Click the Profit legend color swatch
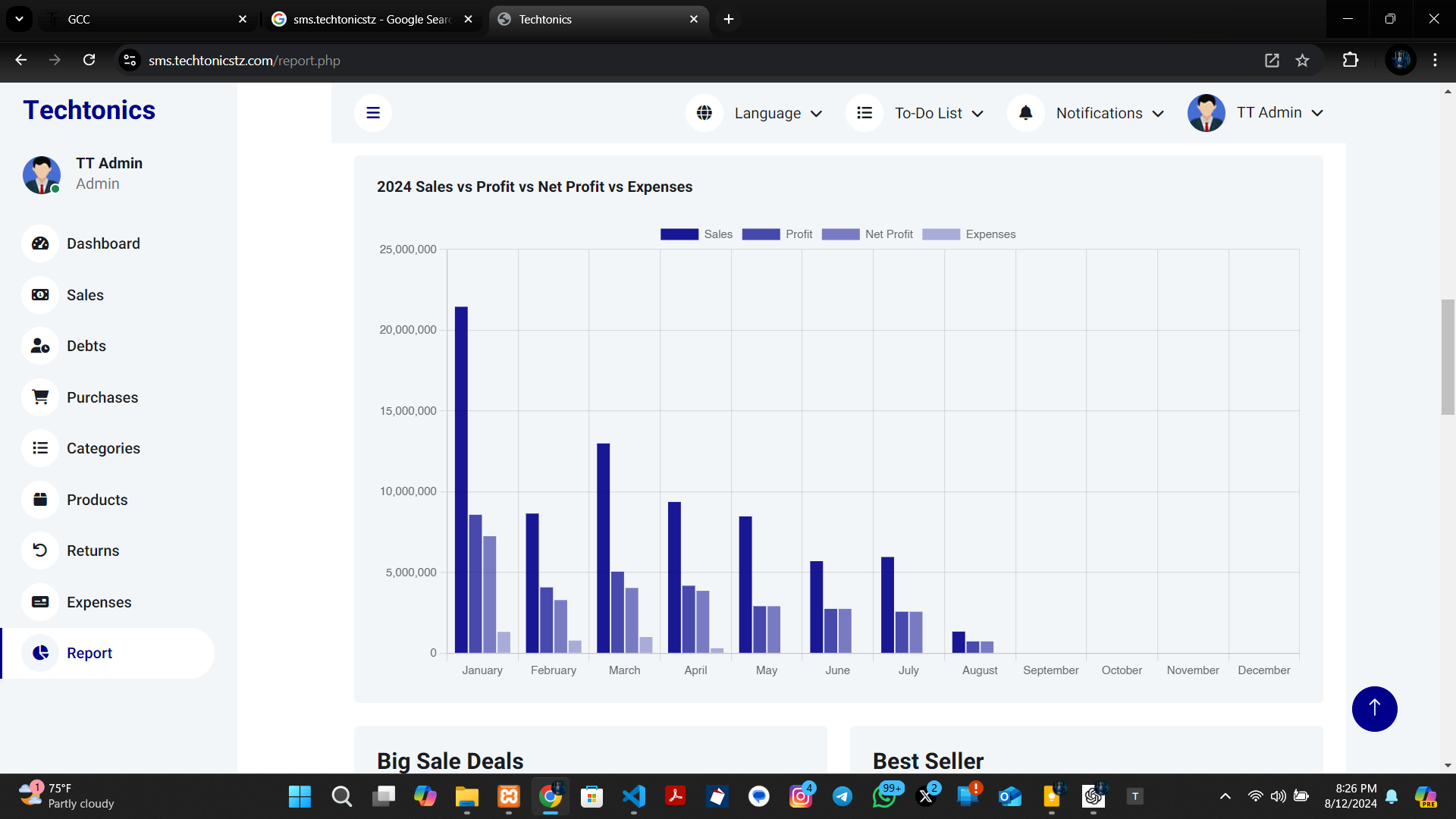The height and width of the screenshot is (819, 1456). click(761, 234)
